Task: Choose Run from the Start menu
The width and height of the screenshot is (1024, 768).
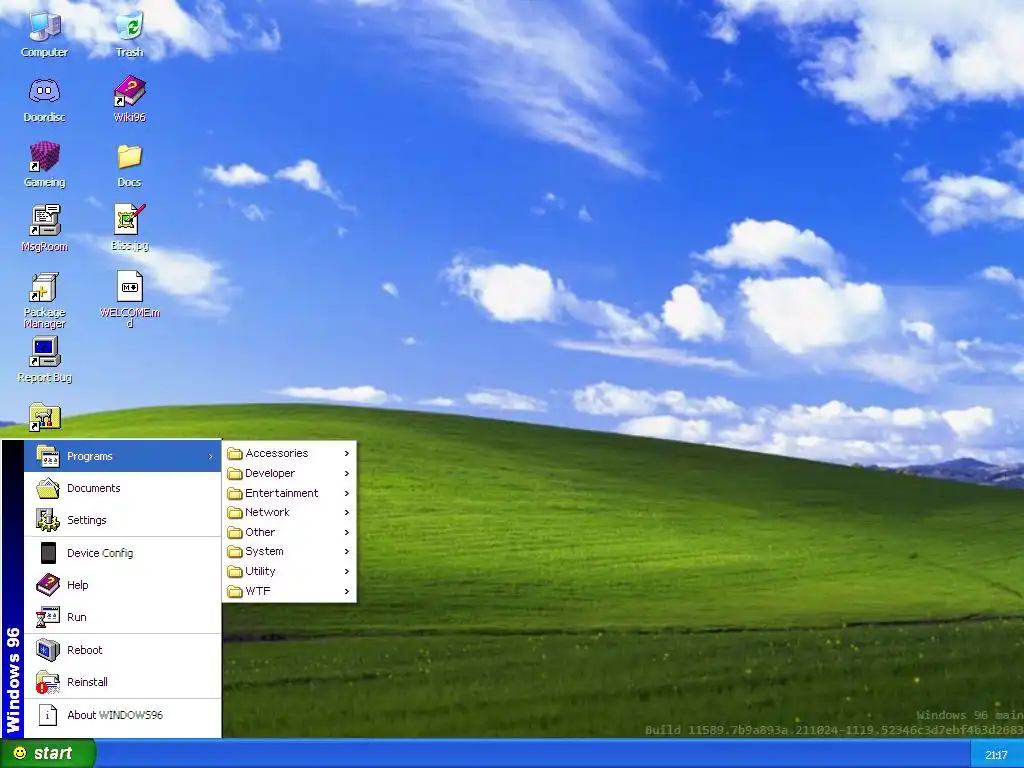Action: [123, 616]
